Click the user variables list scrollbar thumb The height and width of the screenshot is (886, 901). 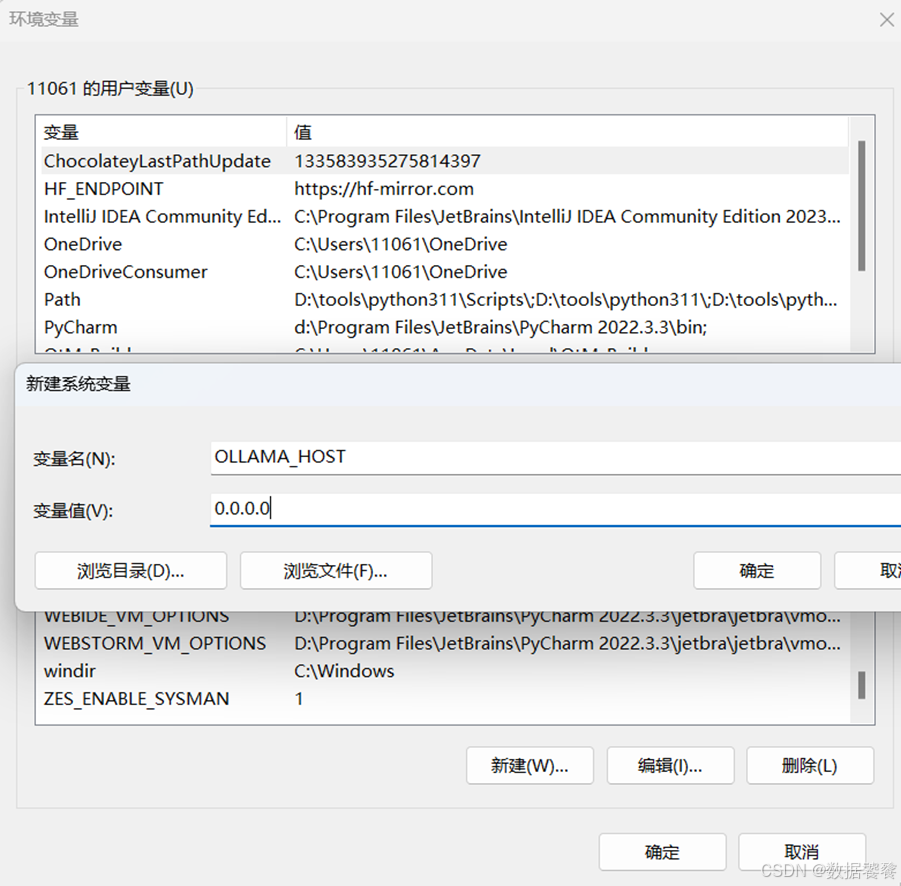861,205
